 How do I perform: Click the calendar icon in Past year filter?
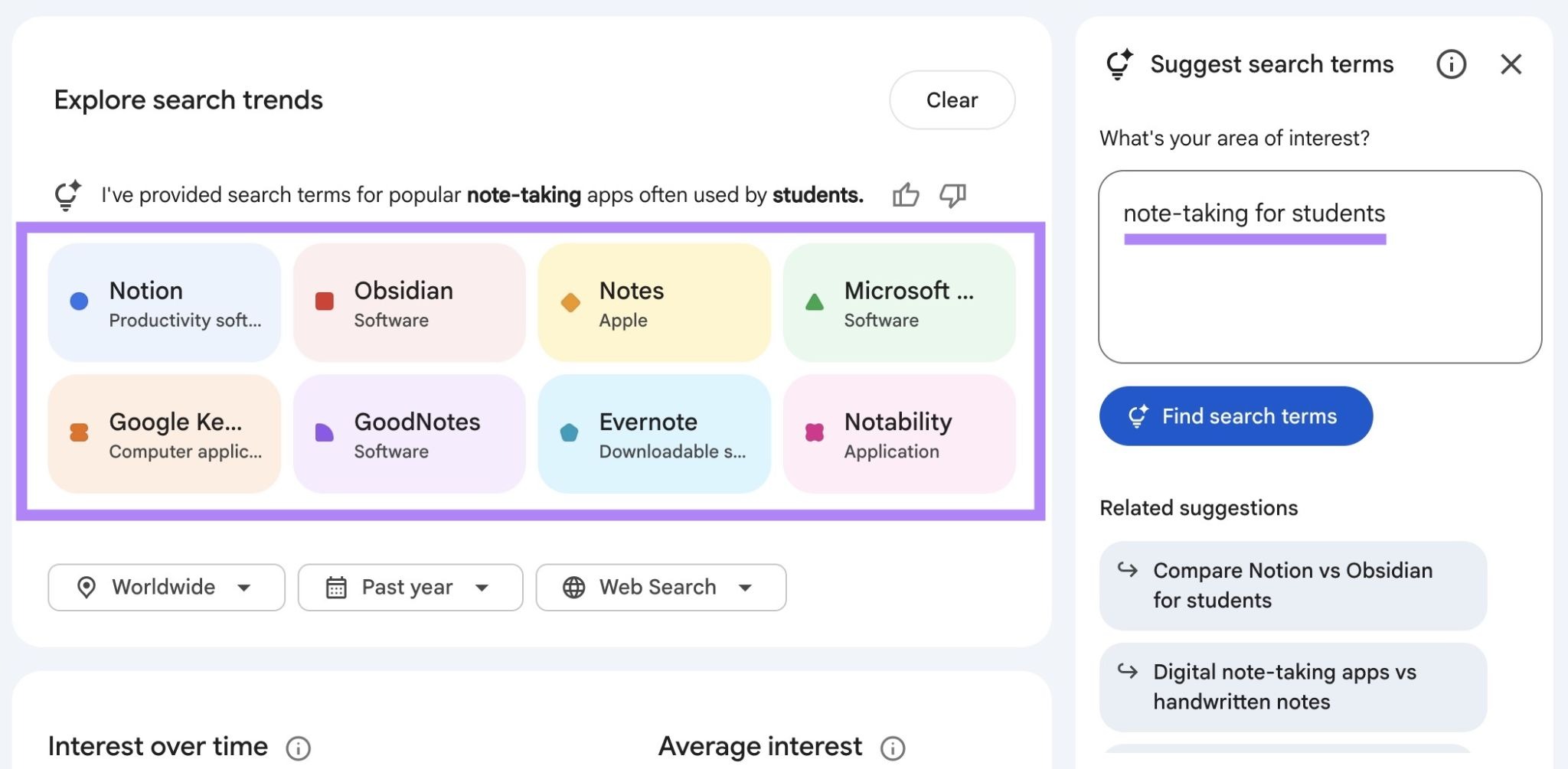(336, 587)
